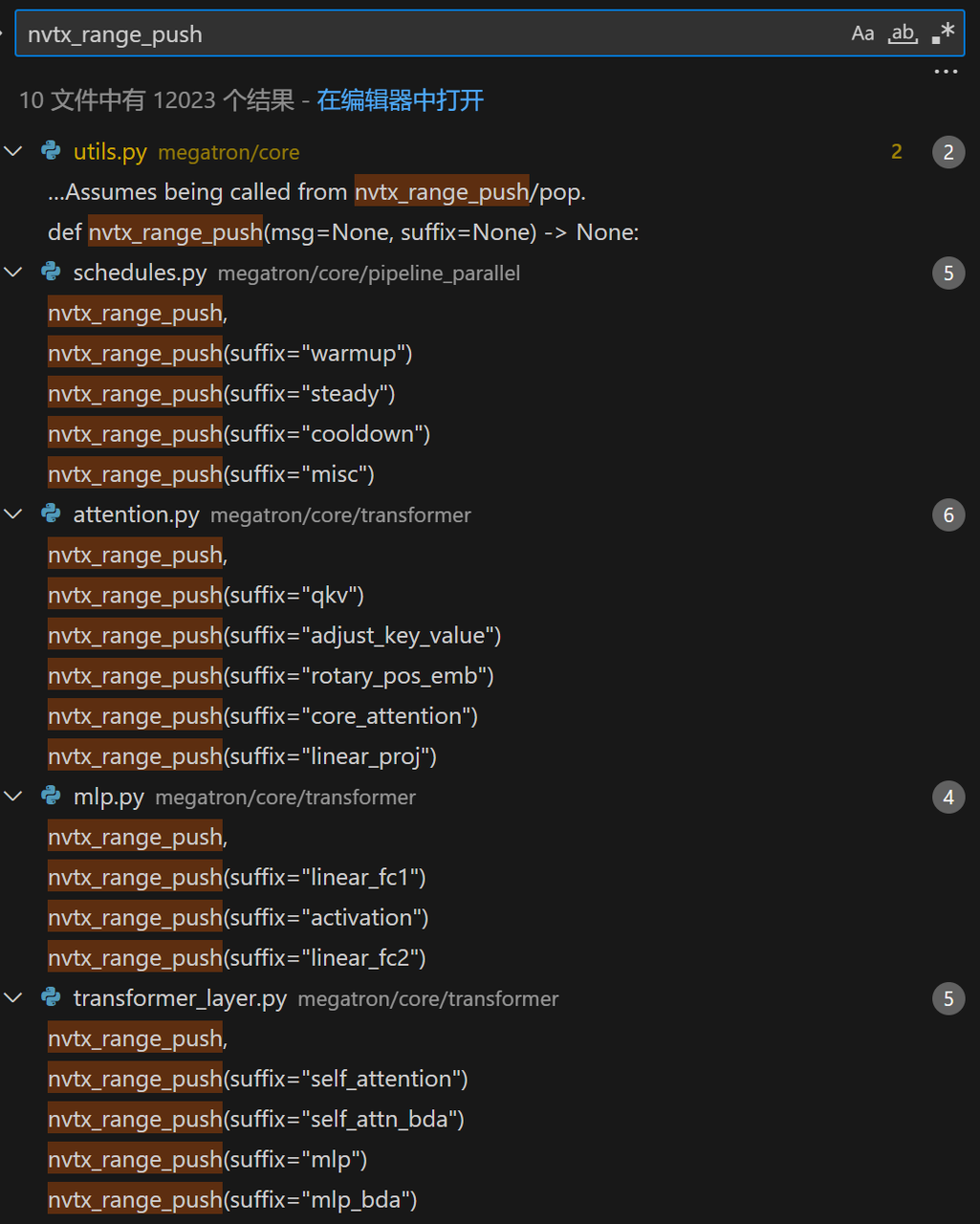Collapse the schedules.py results group
Image resolution: width=980 pixels, height=1224 pixels.
coord(14,273)
